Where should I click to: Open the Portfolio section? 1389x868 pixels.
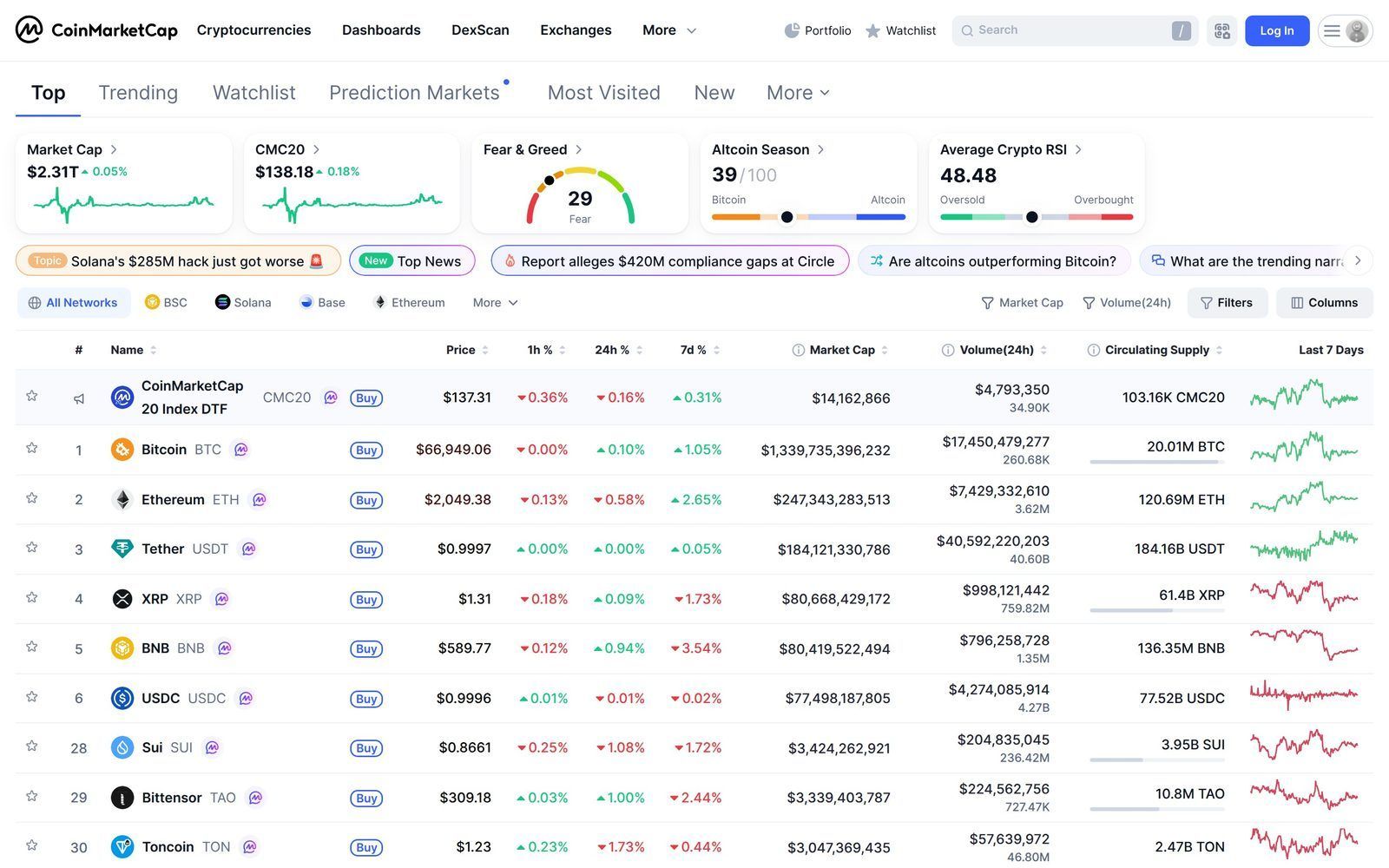pyautogui.click(x=817, y=30)
